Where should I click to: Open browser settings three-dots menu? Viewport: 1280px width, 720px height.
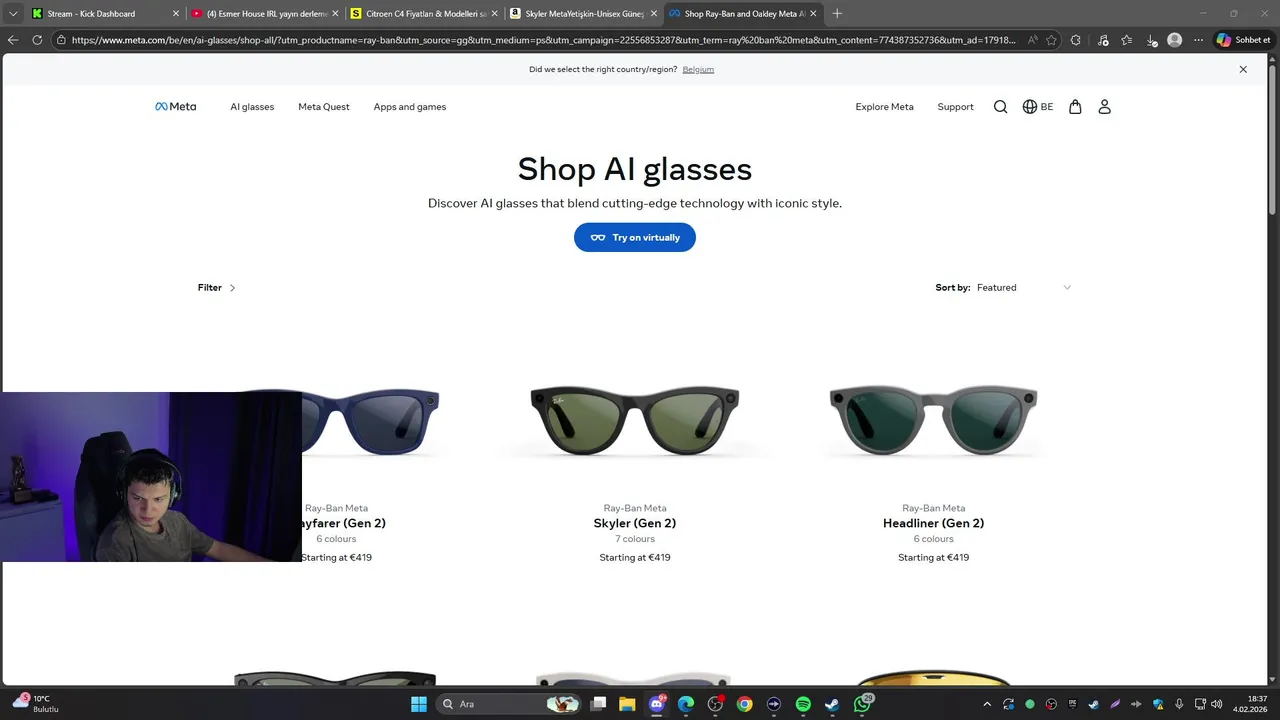(x=1199, y=40)
